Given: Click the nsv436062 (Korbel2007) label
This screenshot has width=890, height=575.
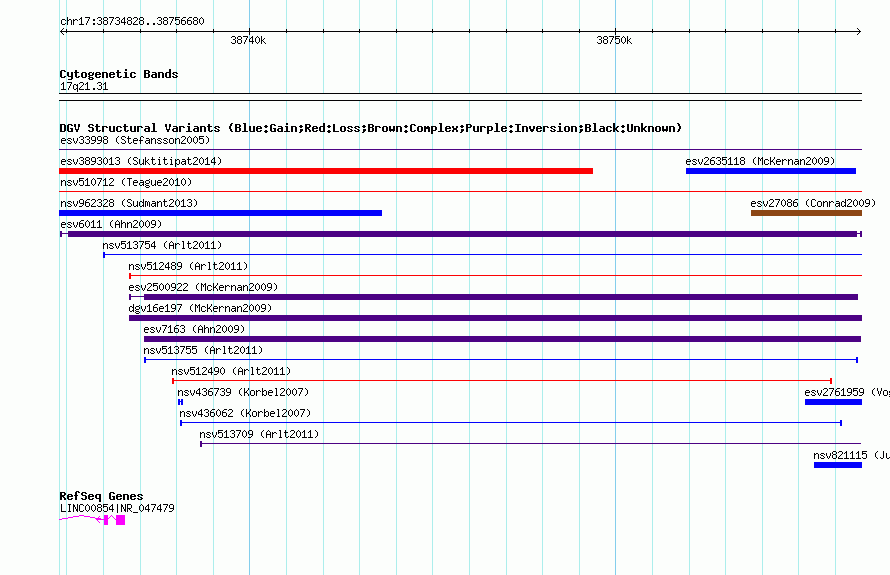Looking at the screenshot, I should 245,413.
